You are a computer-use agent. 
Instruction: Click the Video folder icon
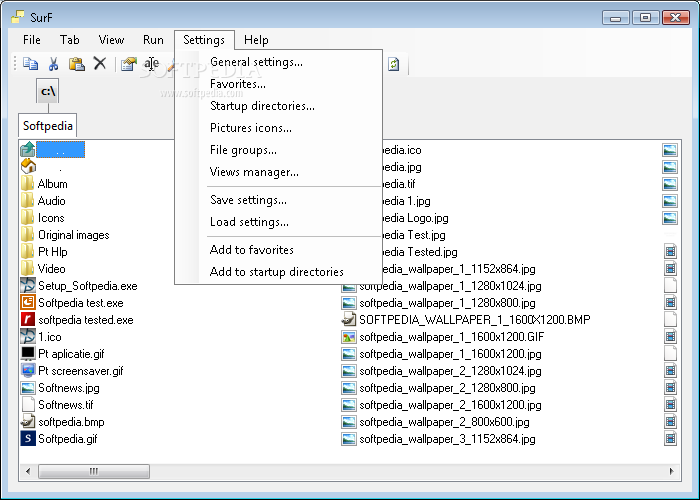tap(27, 268)
